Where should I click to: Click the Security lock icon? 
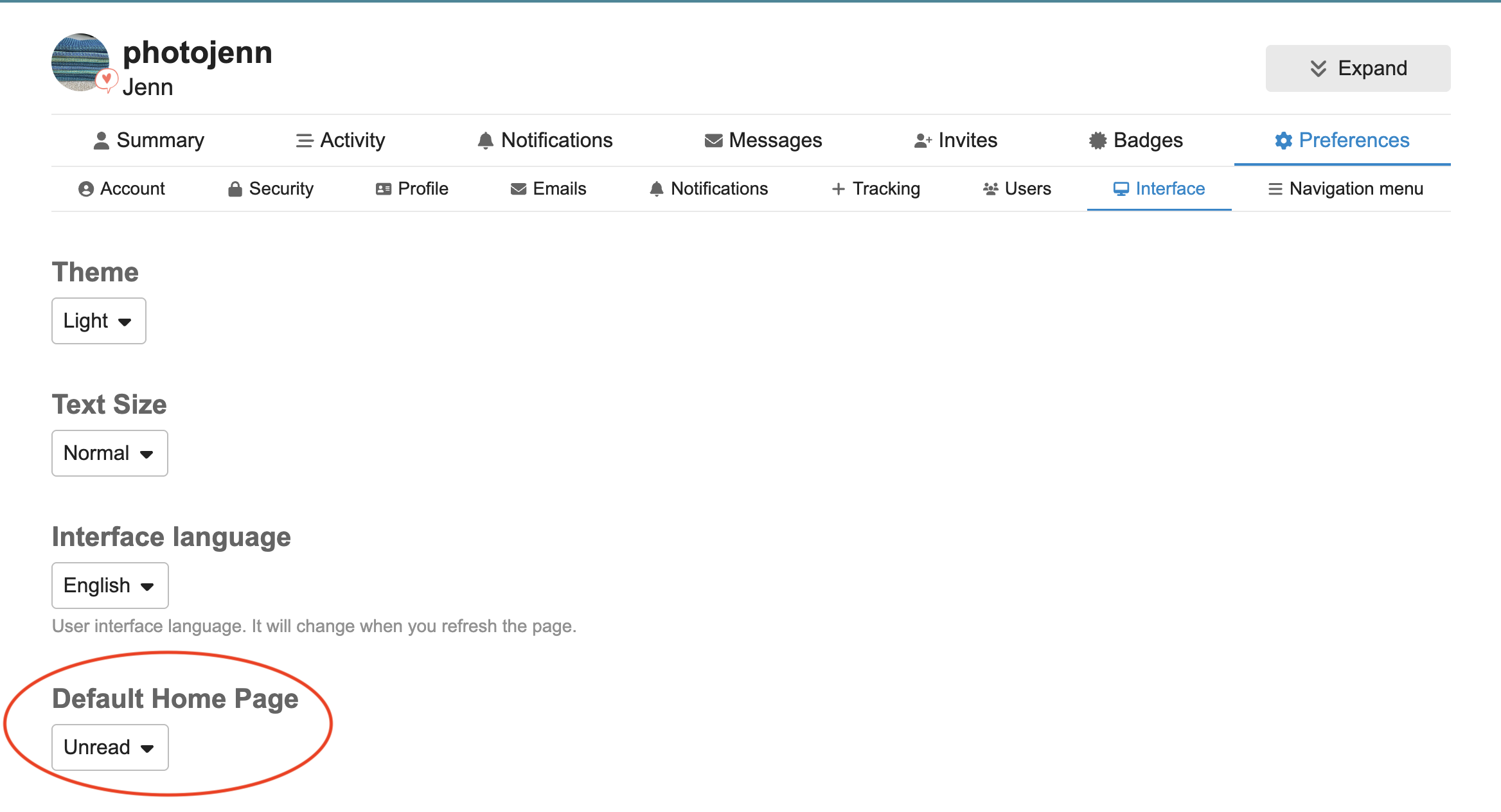pos(235,189)
